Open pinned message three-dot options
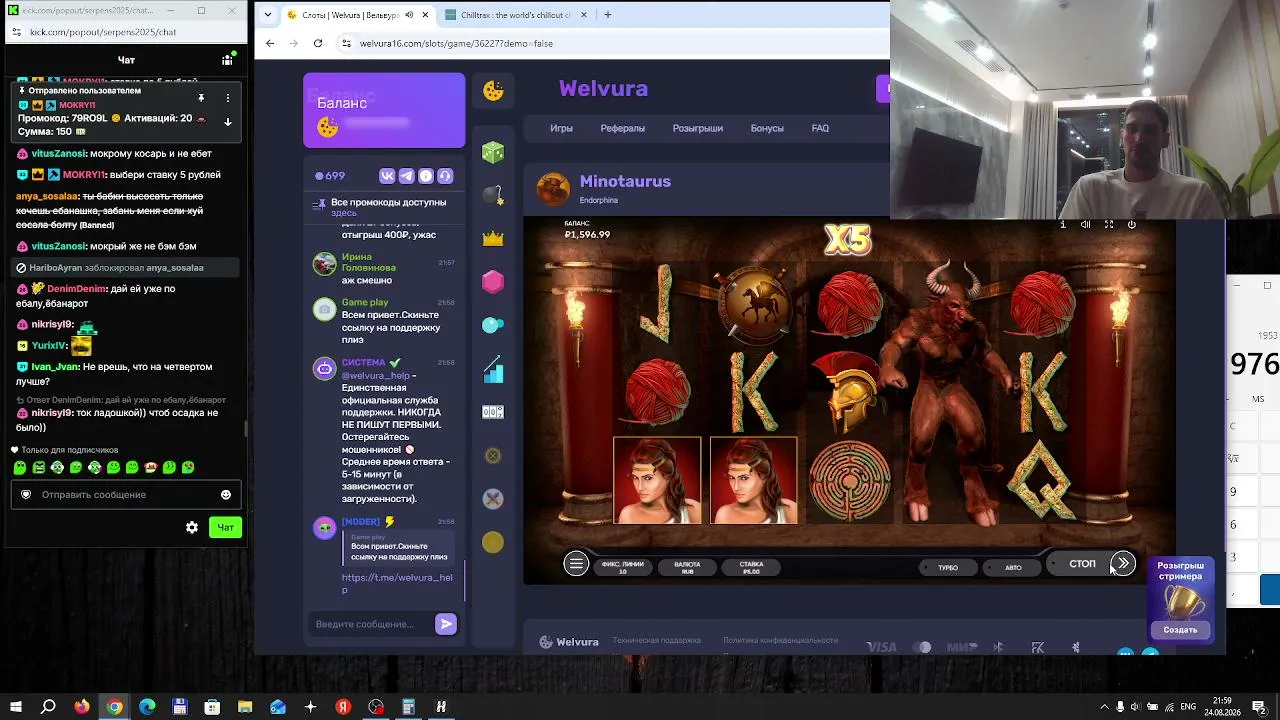The image size is (1280, 720). (x=228, y=98)
